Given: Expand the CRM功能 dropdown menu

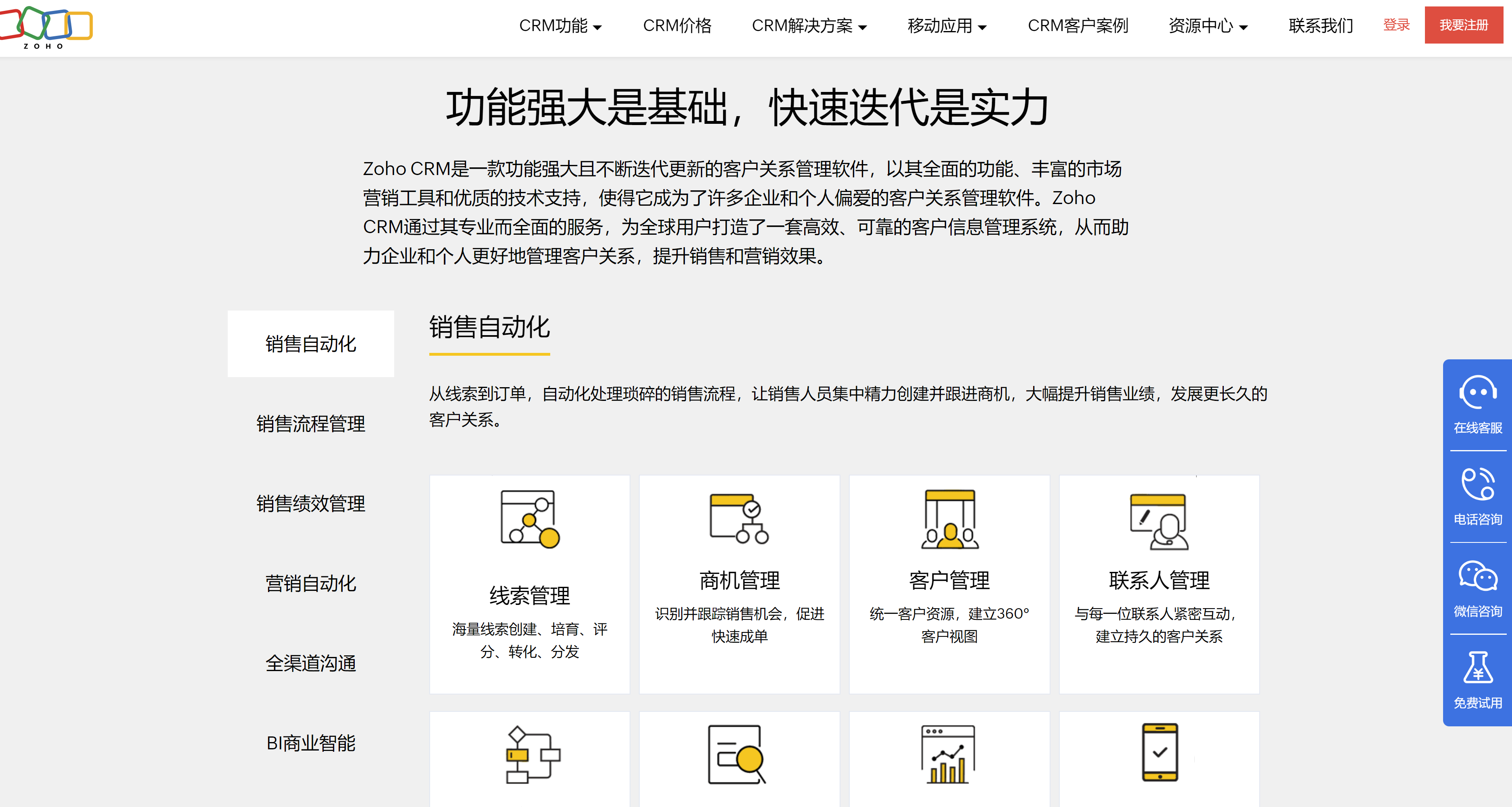Looking at the screenshot, I should 561,26.
